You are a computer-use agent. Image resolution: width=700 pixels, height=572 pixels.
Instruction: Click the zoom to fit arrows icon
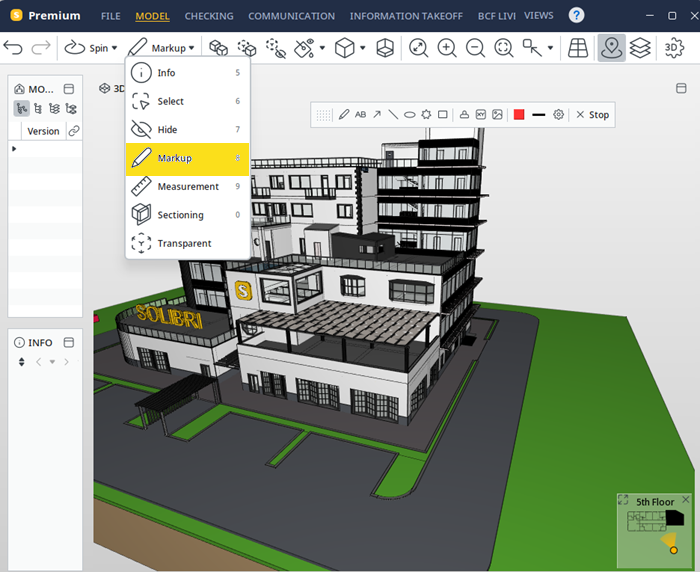pyautogui.click(x=418, y=48)
